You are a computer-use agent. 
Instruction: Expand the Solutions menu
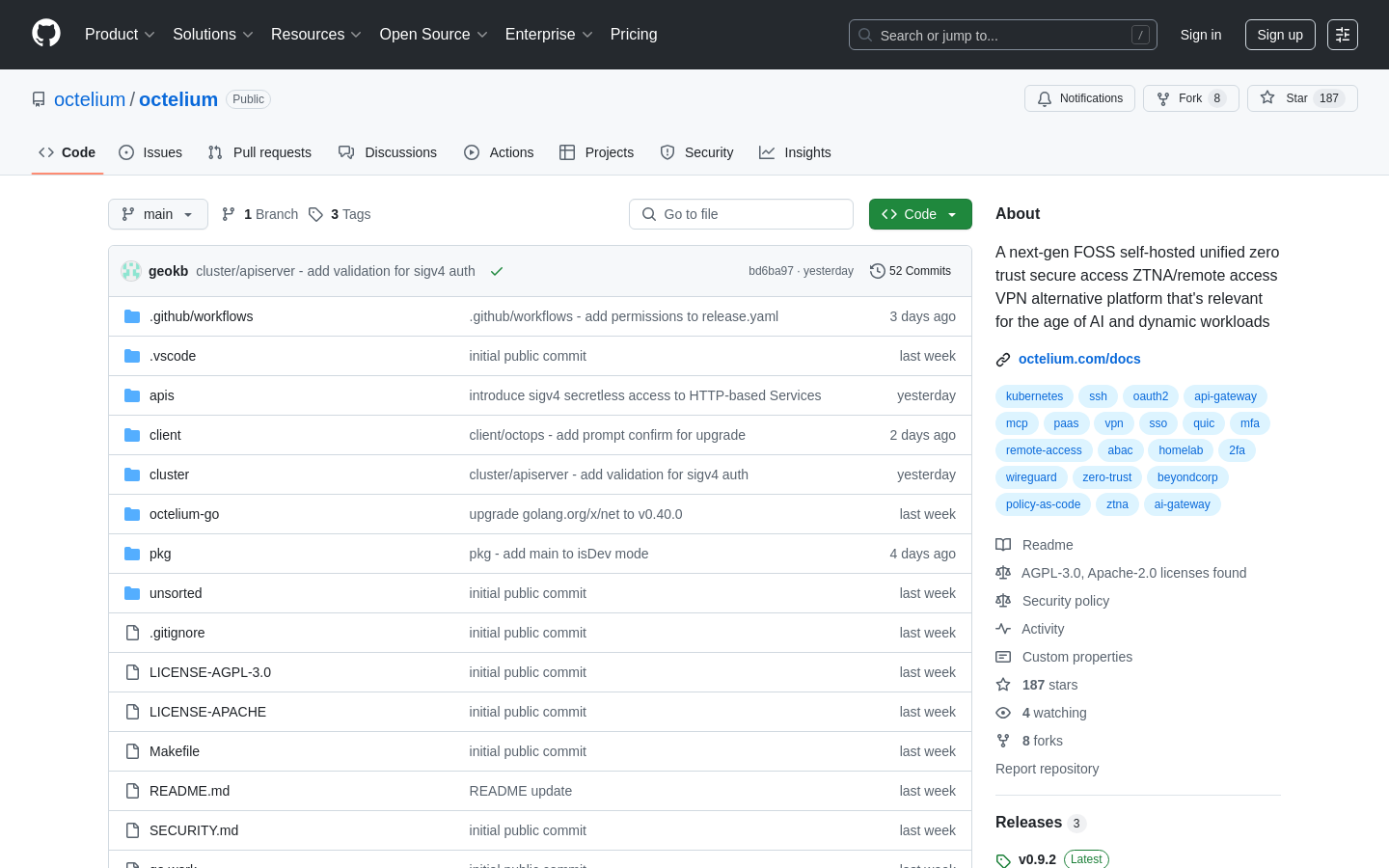[x=213, y=35]
